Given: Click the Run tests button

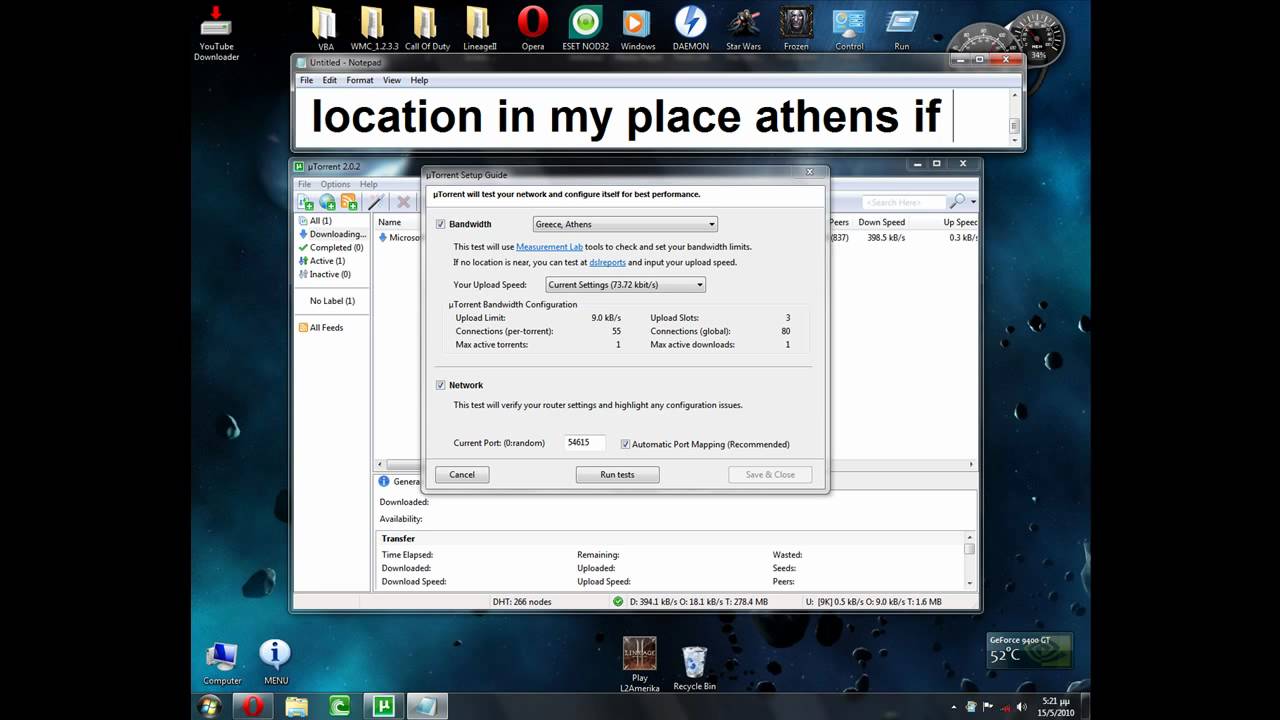Looking at the screenshot, I should [x=617, y=474].
